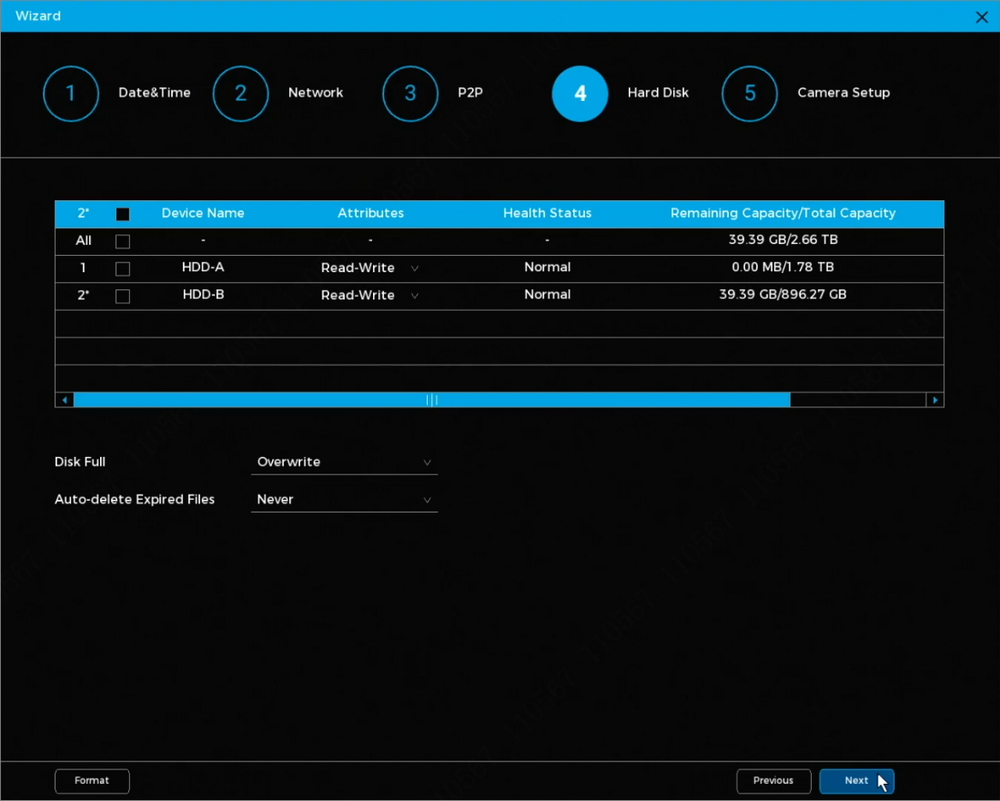Click the step 4 Hard Disk circle icon
Screen dimensions: 1000x801
(x=580, y=94)
